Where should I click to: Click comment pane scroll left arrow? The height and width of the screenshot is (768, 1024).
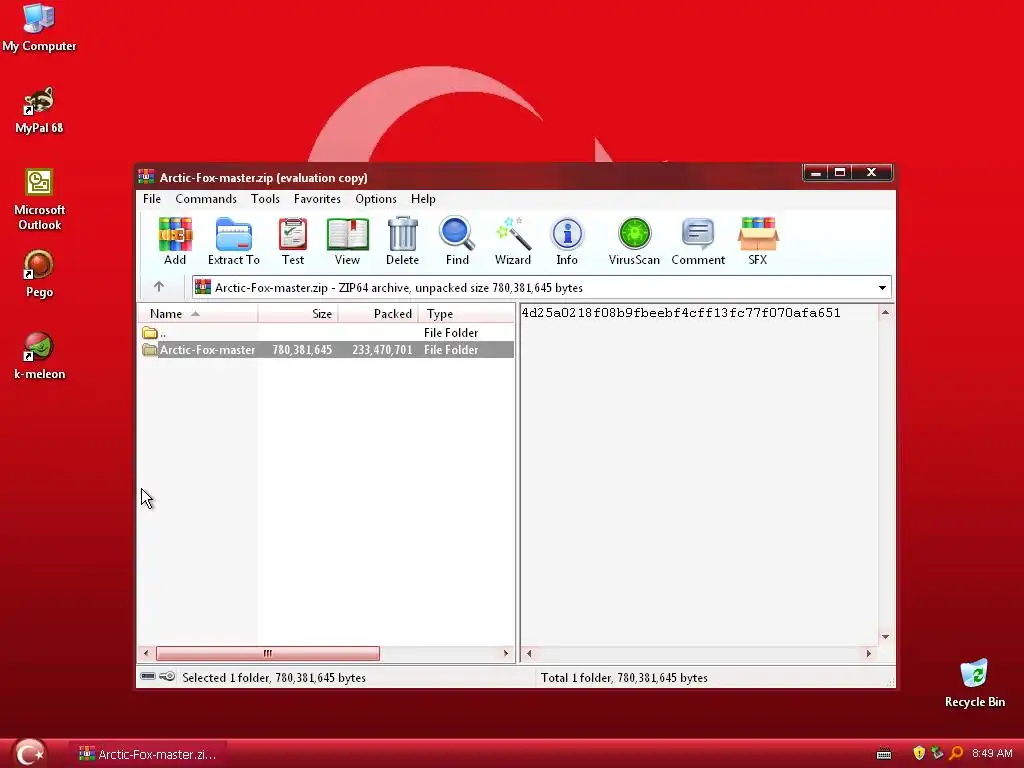(529, 653)
